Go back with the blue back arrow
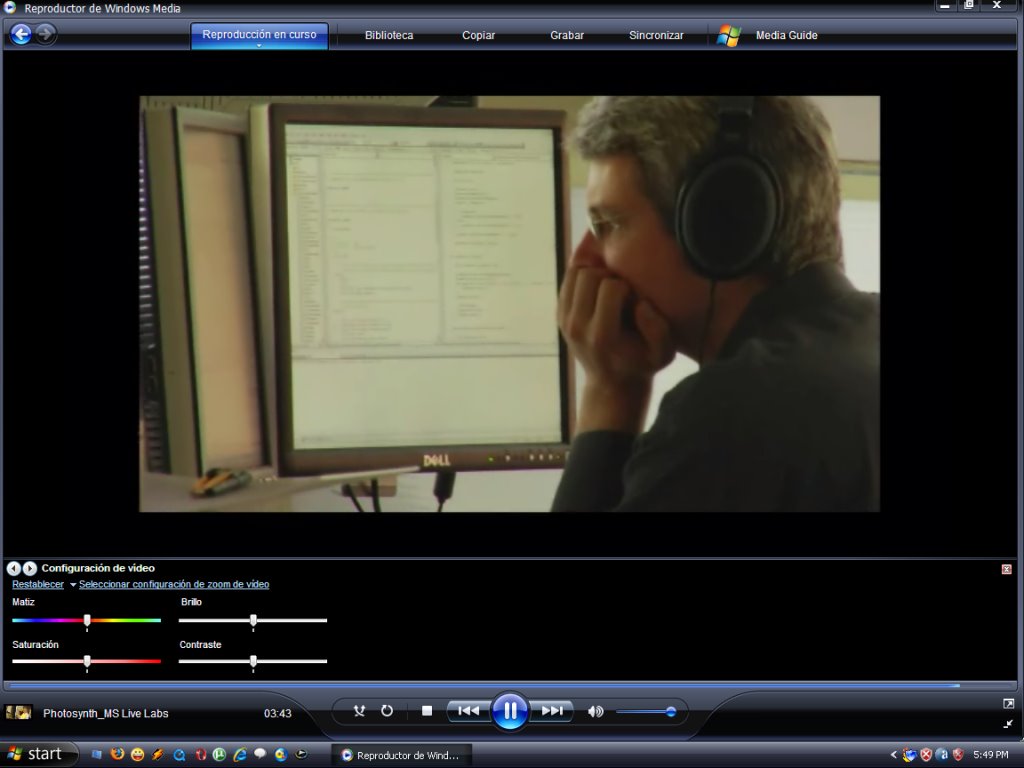The width and height of the screenshot is (1024, 768). (x=21, y=34)
